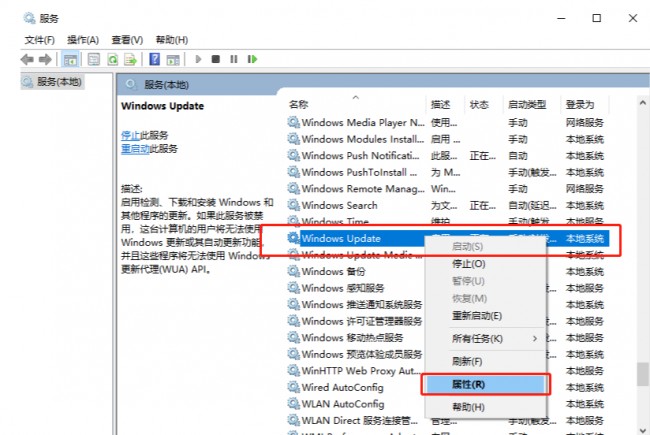Select 服务(本地) in left tree
This screenshot has width=650, height=435.
click(x=53, y=82)
